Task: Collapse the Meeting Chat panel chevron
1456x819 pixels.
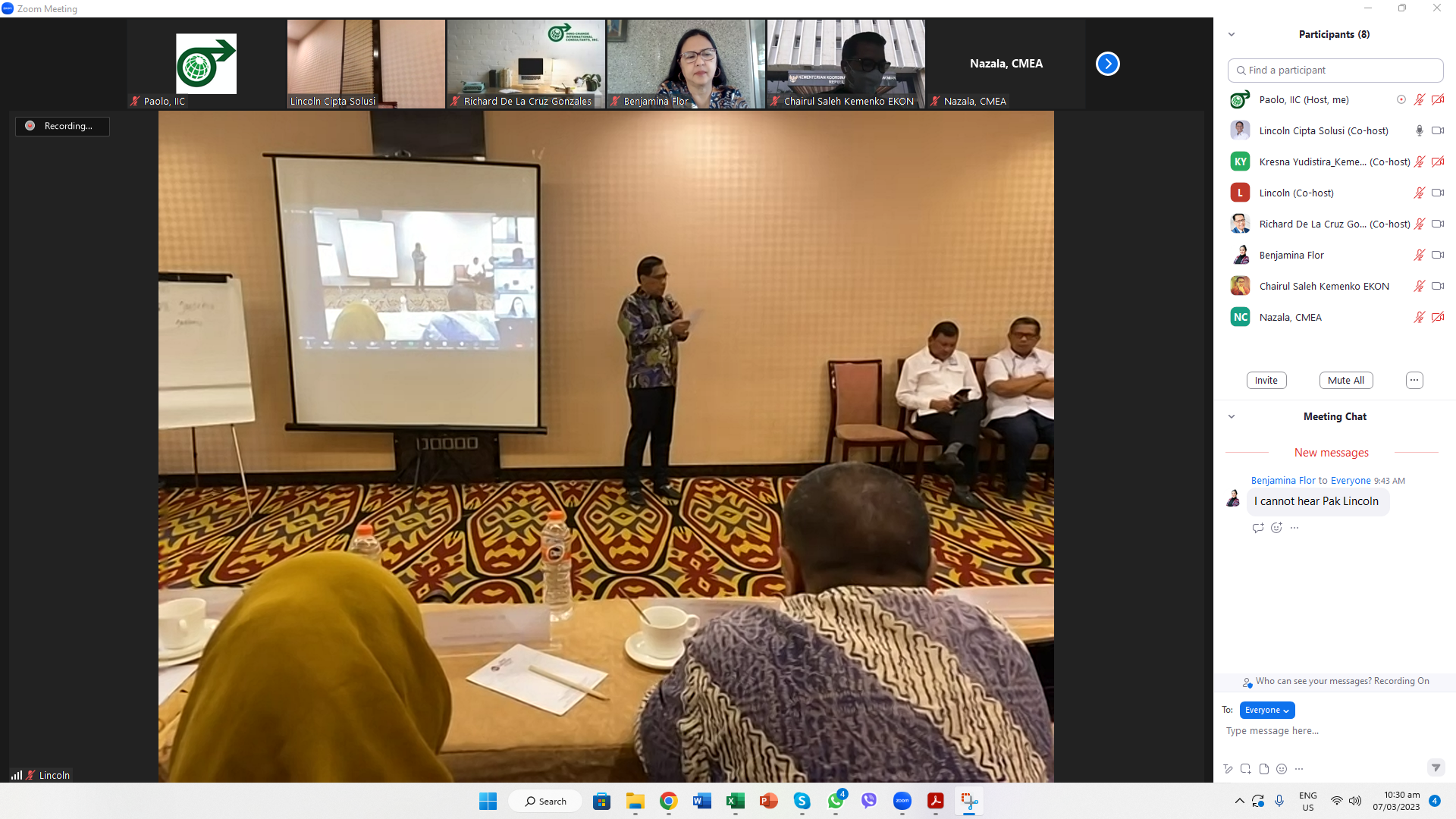Action: pos(1232,416)
